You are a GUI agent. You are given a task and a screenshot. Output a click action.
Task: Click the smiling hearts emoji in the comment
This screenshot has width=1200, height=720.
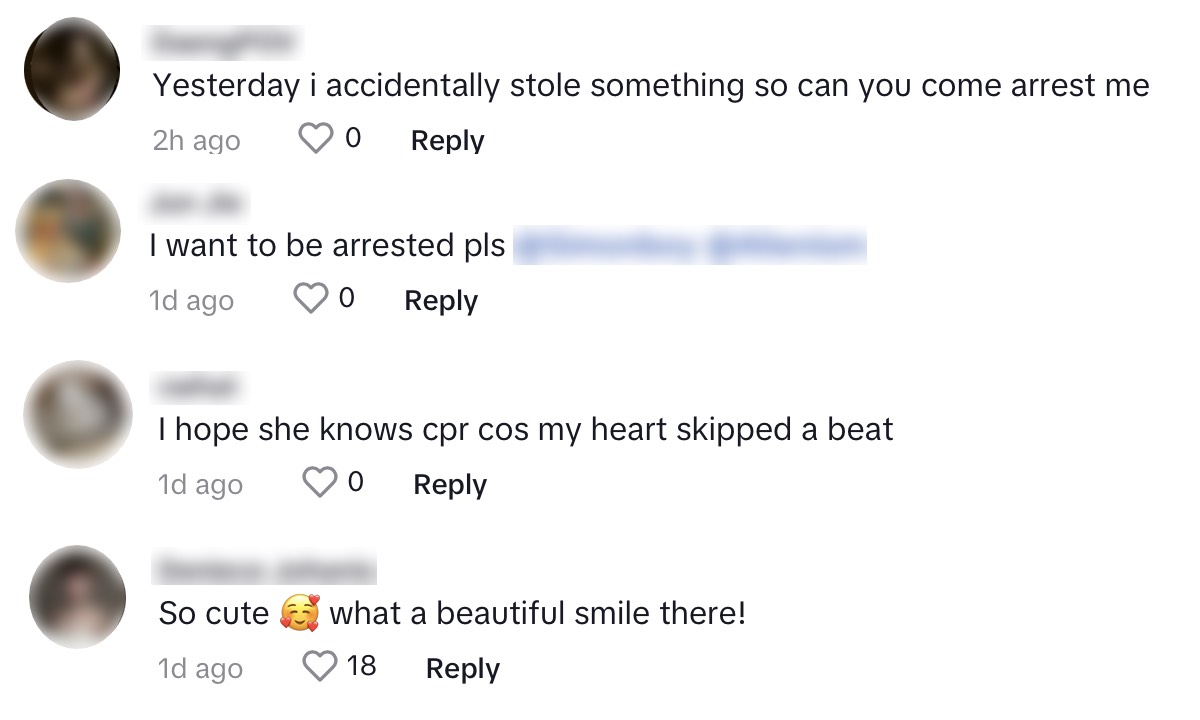tap(299, 613)
